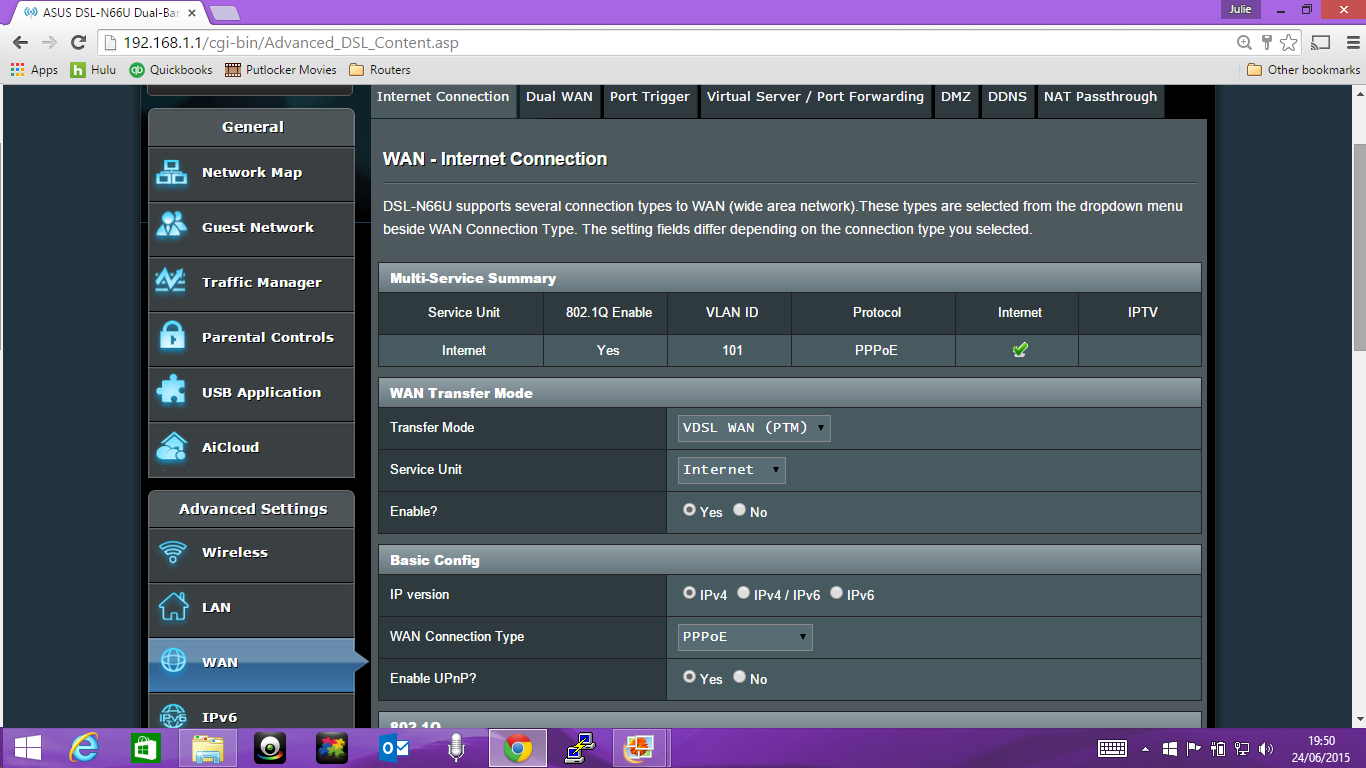
Task: Click the browser address bar URL
Action: click(x=291, y=43)
